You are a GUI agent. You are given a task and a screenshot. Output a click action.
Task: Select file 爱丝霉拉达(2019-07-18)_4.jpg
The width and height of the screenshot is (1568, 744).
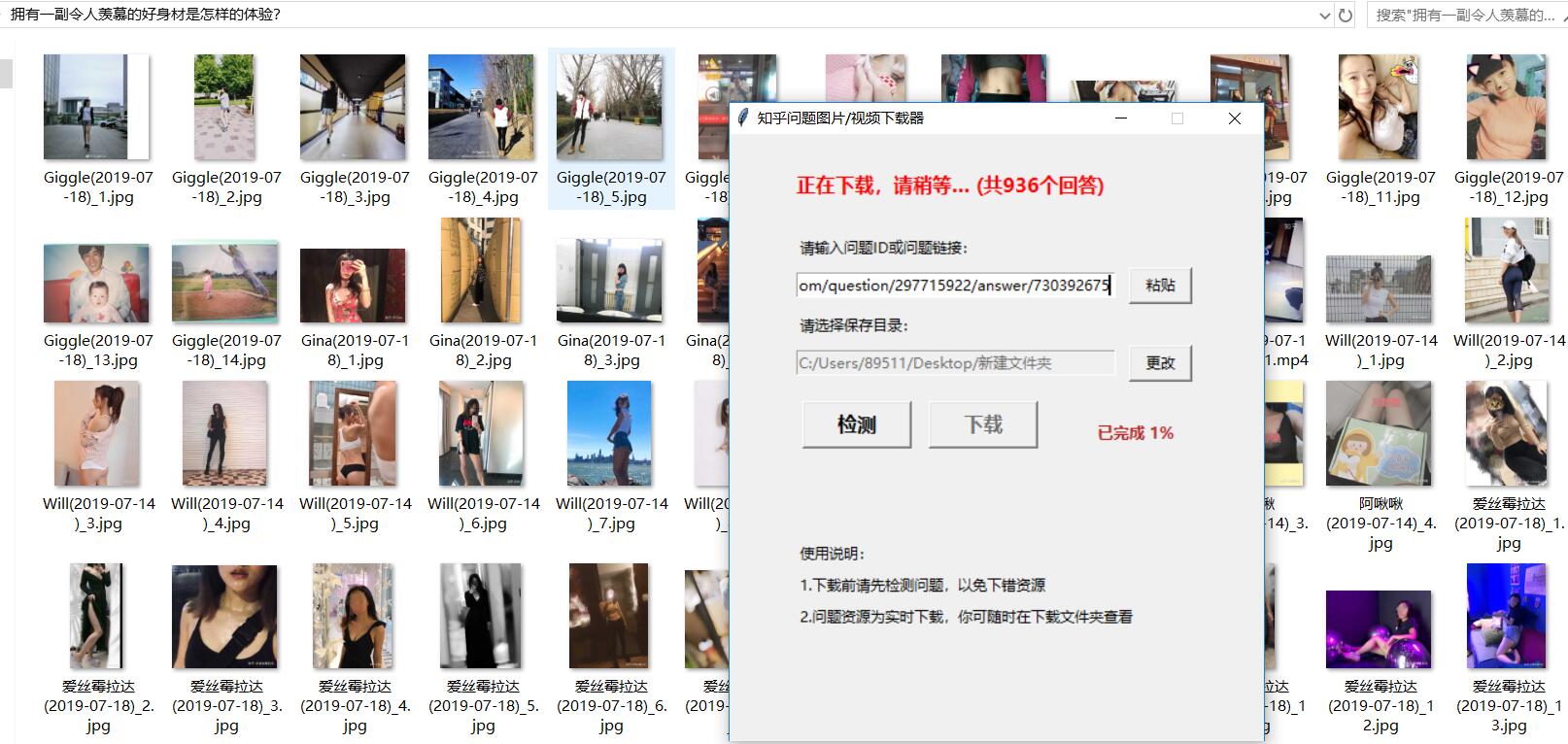[x=355, y=649]
